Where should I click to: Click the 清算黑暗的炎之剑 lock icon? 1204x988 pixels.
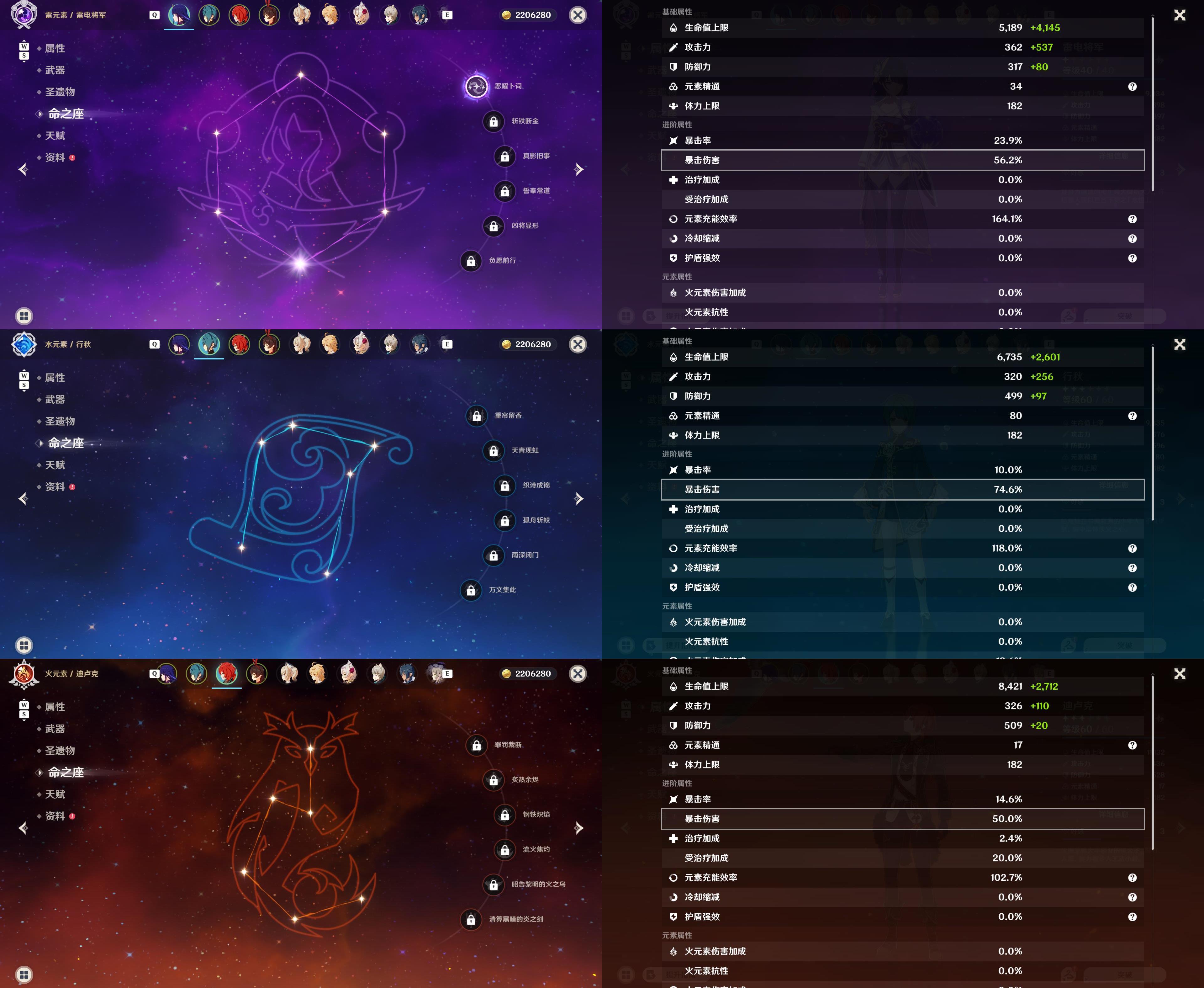point(471,919)
